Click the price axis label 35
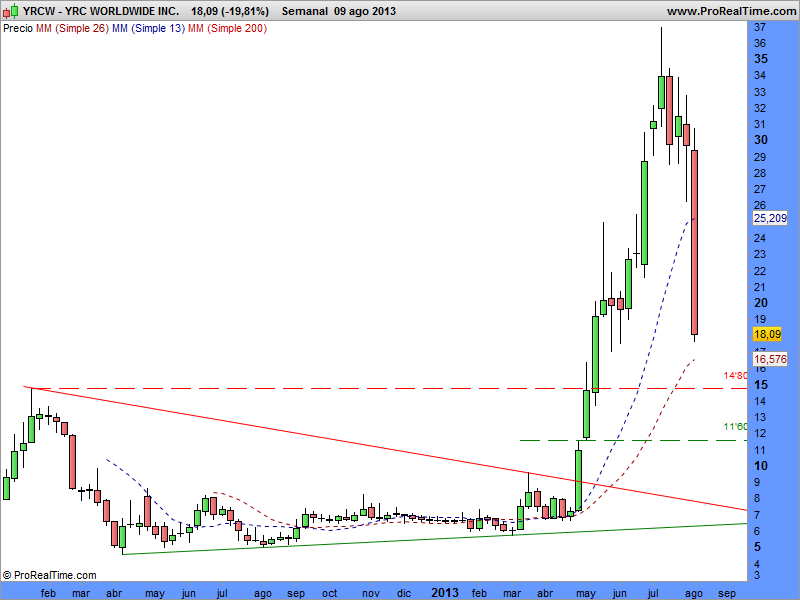The width and height of the screenshot is (800, 600). pos(761,59)
